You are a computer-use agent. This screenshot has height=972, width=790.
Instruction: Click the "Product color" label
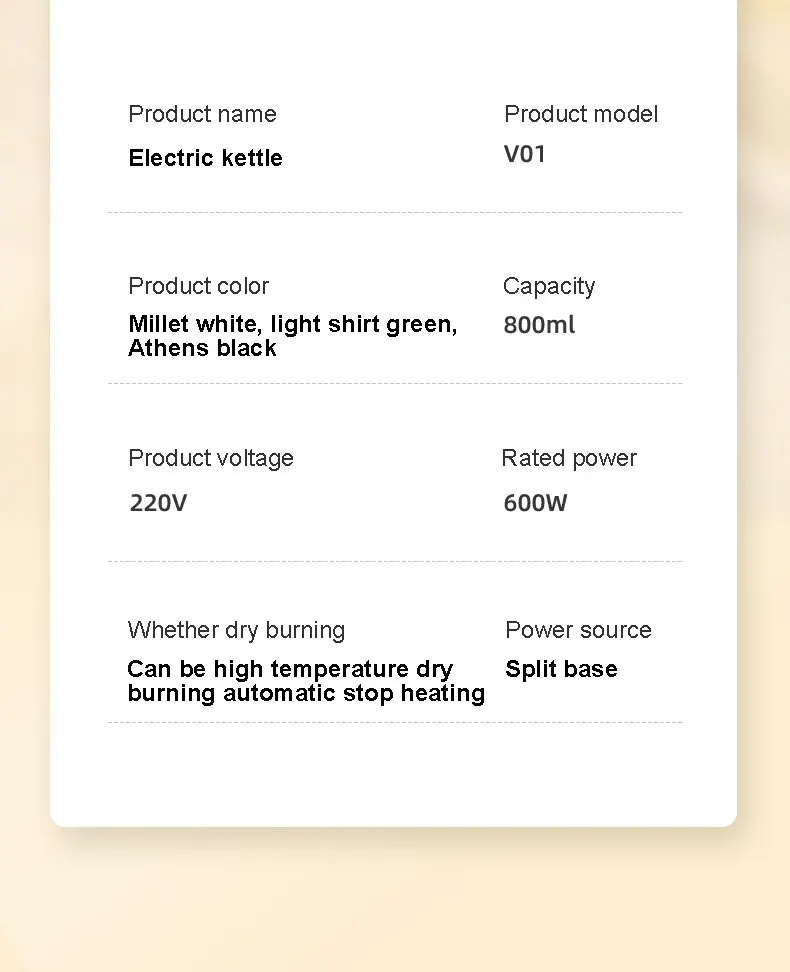click(198, 286)
